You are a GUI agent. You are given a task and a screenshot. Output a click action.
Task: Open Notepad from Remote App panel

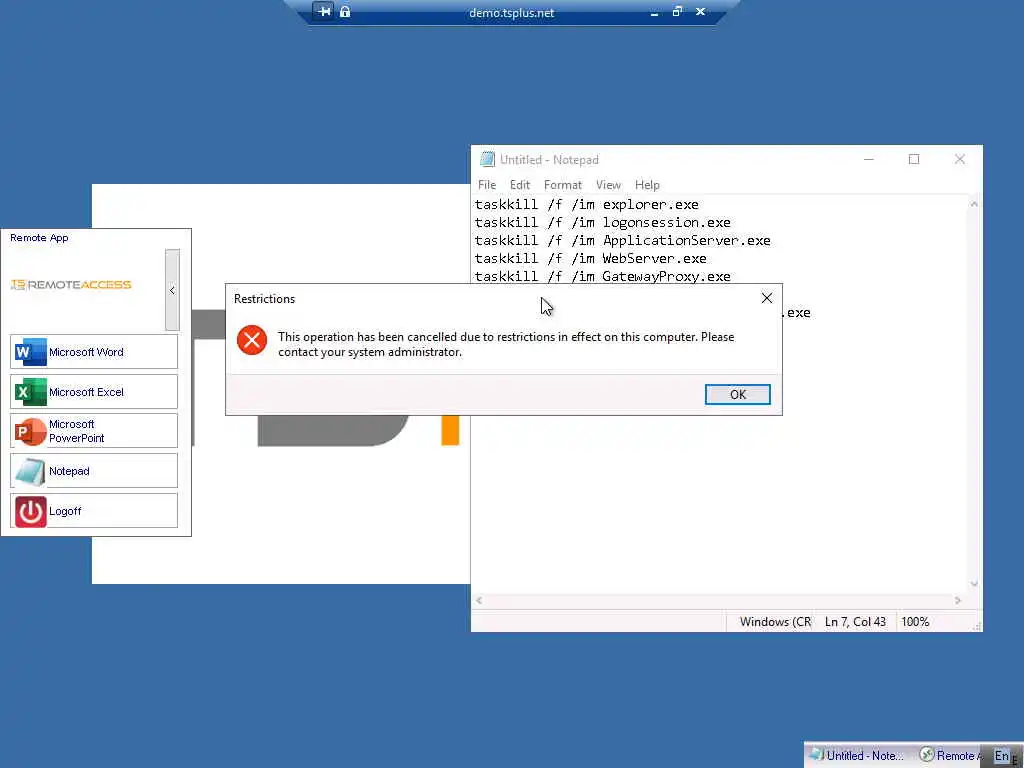click(x=94, y=471)
